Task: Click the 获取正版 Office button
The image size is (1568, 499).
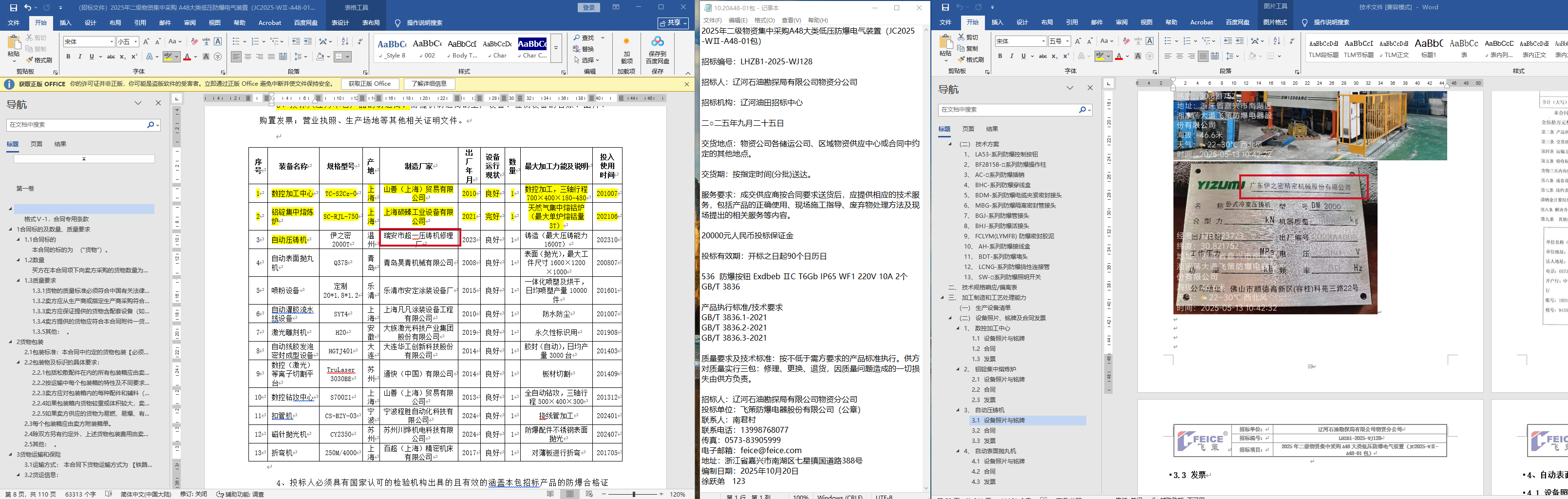Action: pyautogui.click(x=370, y=84)
